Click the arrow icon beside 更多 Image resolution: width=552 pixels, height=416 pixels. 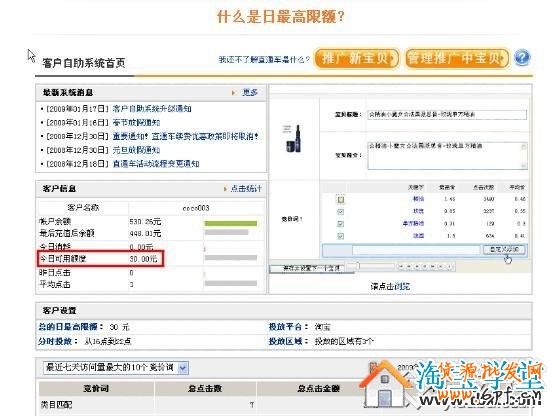click(x=233, y=93)
